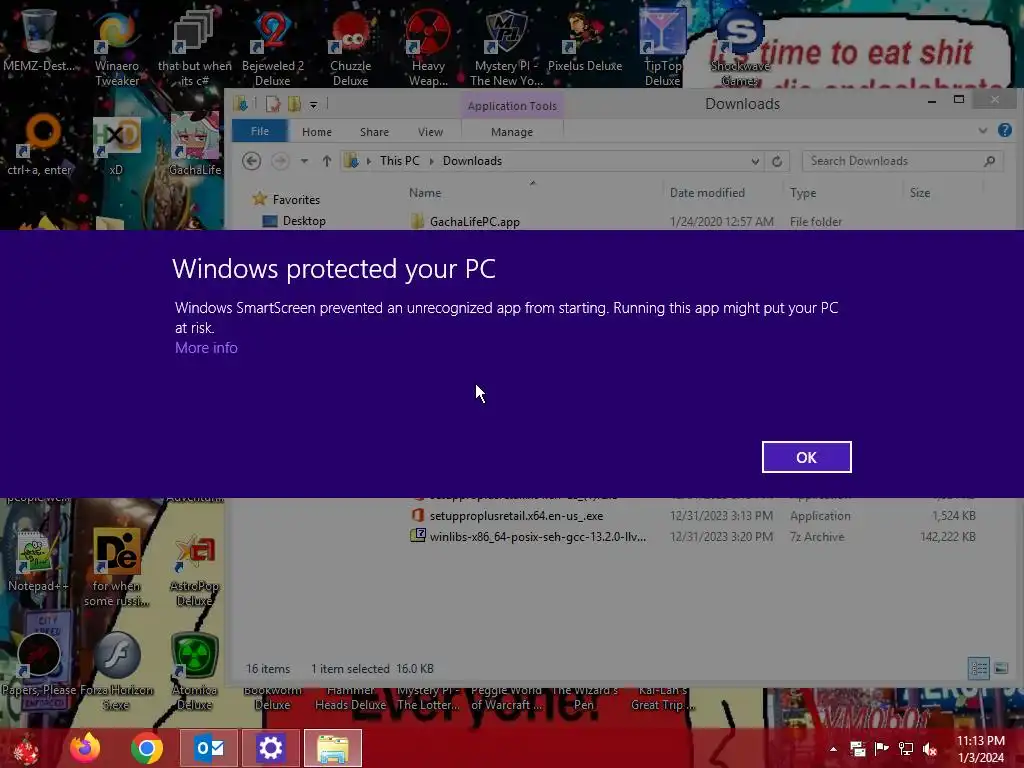
Task: Open Atomica Deluxe desktop shortcut
Action: pos(195,673)
